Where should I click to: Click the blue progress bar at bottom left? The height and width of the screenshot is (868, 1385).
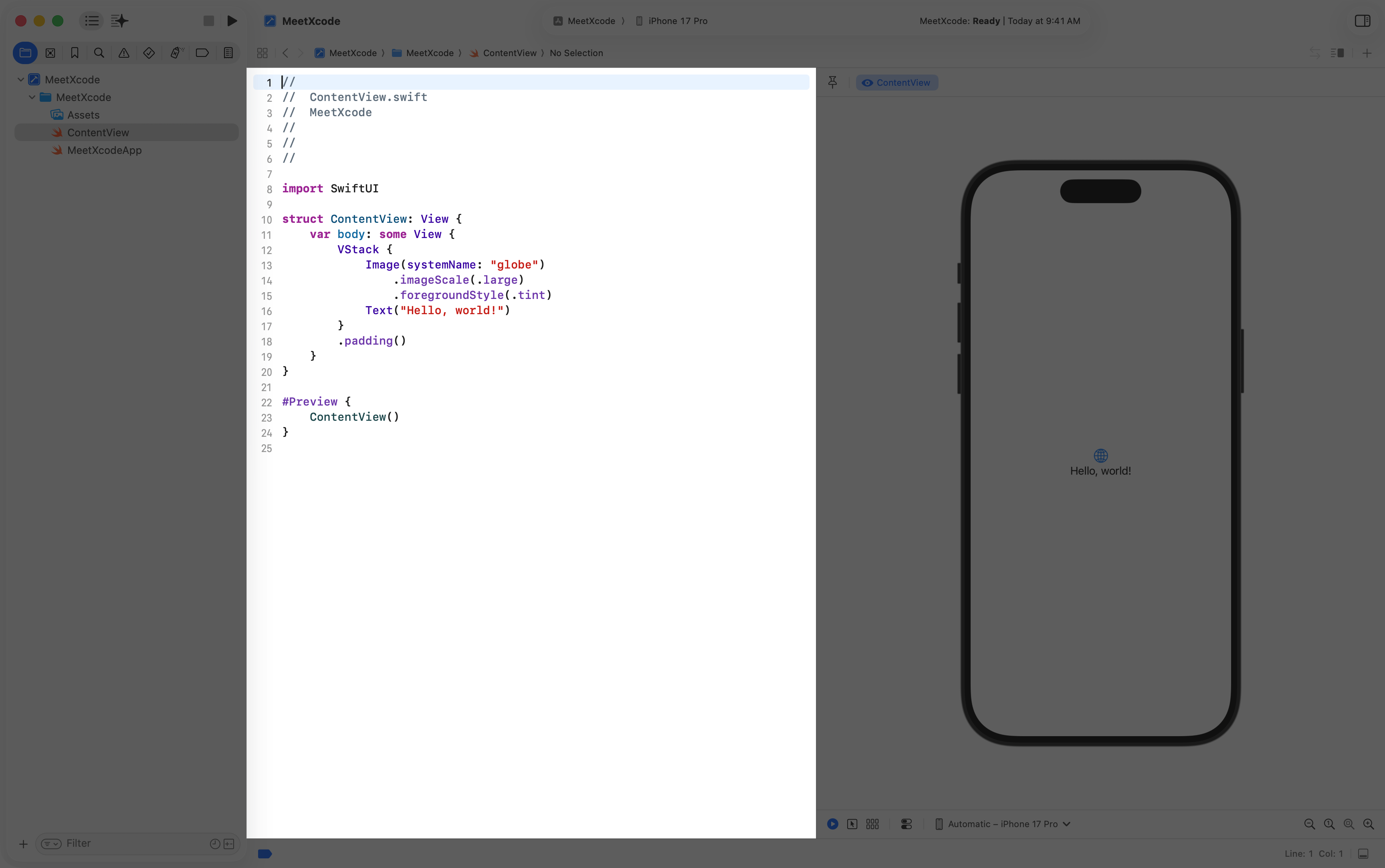(264, 854)
